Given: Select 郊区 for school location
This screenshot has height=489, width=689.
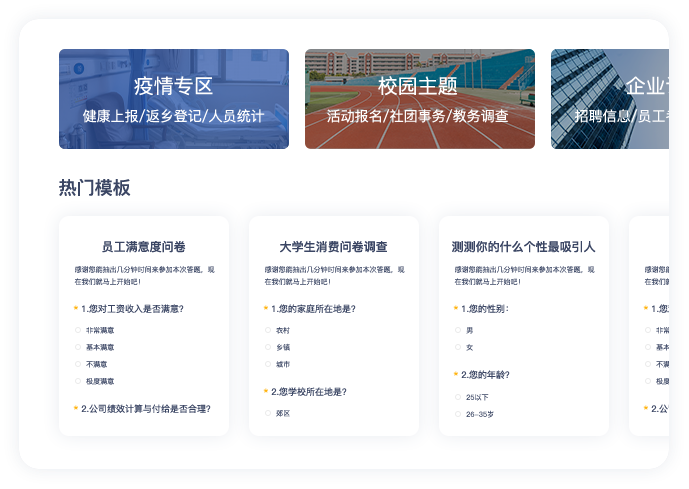Looking at the screenshot, I should (268, 413).
